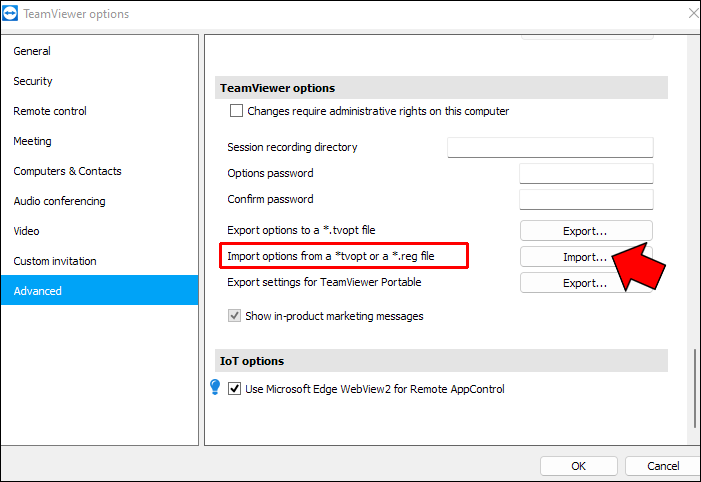Screen dimensions: 701x482
Task: Click the Options password input field
Action: click(585, 174)
